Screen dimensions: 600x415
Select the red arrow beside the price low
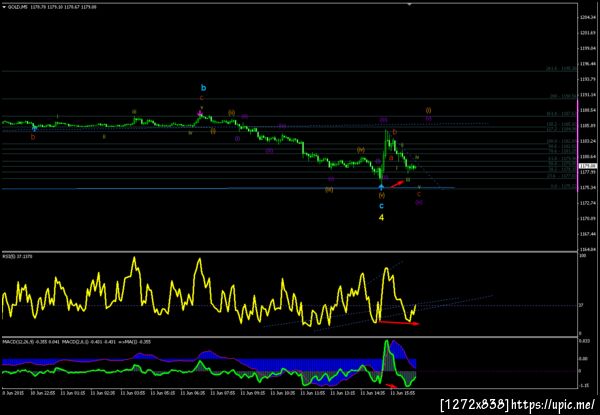[x=396, y=184]
